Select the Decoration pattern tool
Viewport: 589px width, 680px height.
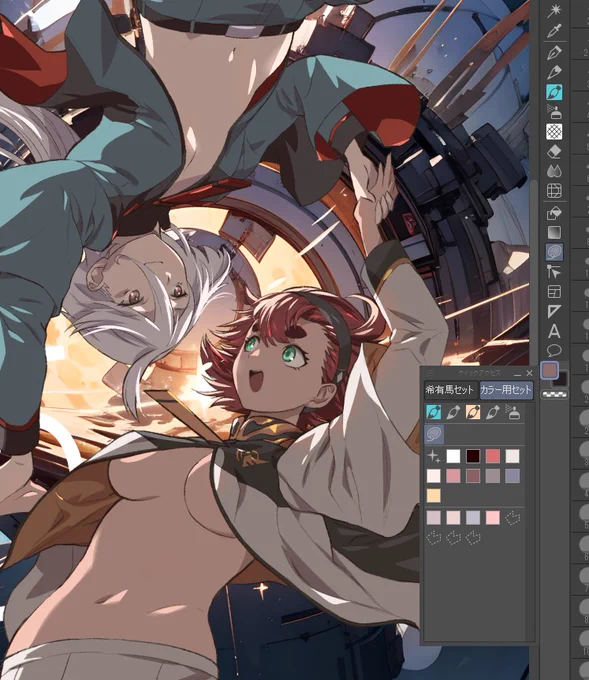pyautogui.click(x=554, y=131)
